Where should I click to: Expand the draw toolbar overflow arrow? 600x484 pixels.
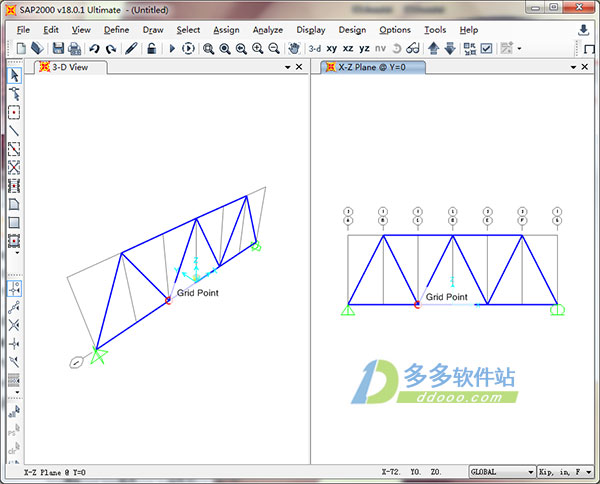17,253
